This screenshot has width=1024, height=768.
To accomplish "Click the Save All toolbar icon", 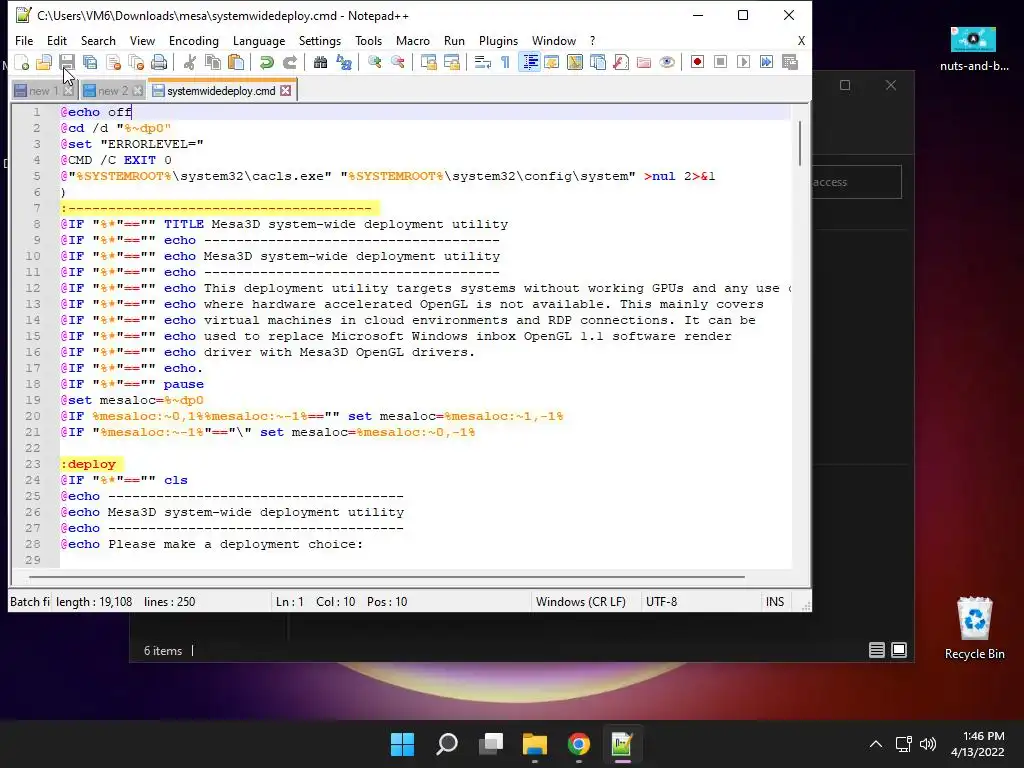I will pos(89,62).
